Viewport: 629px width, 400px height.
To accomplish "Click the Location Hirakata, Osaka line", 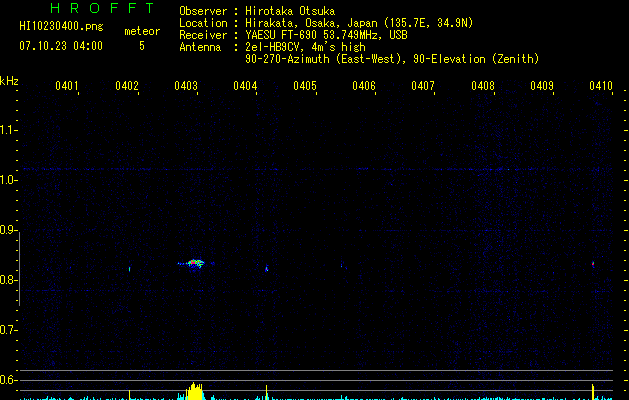I will pyautogui.click(x=326, y=23).
